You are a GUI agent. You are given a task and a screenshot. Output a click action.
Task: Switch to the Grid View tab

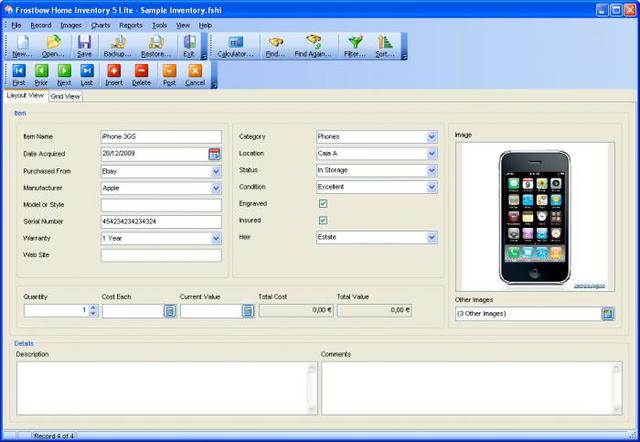click(x=65, y=96)
